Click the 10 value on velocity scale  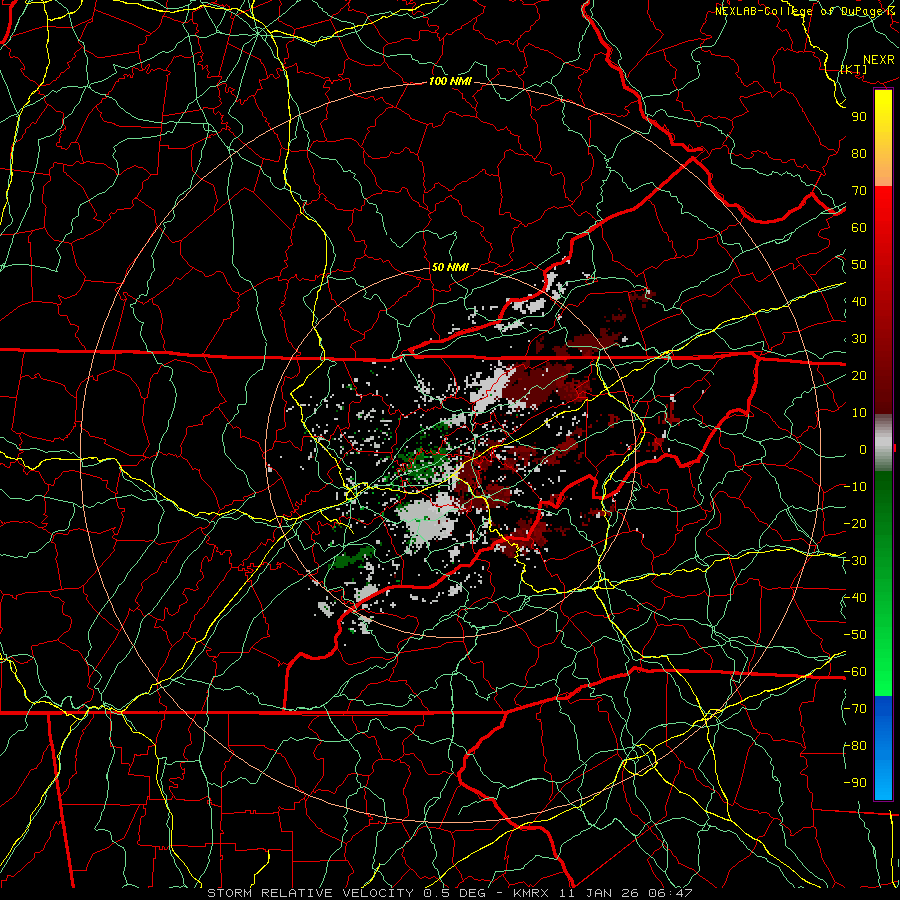[x=859, y=413]
